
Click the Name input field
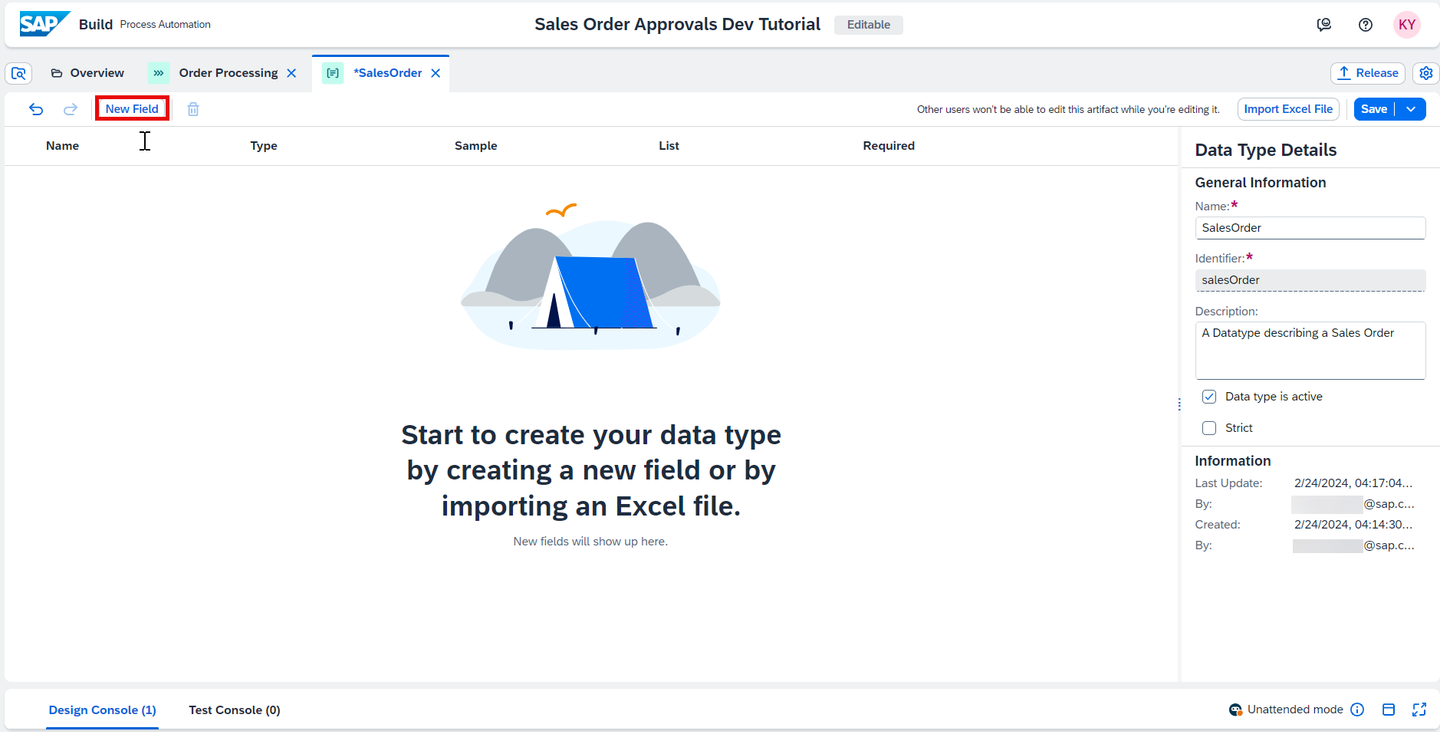1310,228
